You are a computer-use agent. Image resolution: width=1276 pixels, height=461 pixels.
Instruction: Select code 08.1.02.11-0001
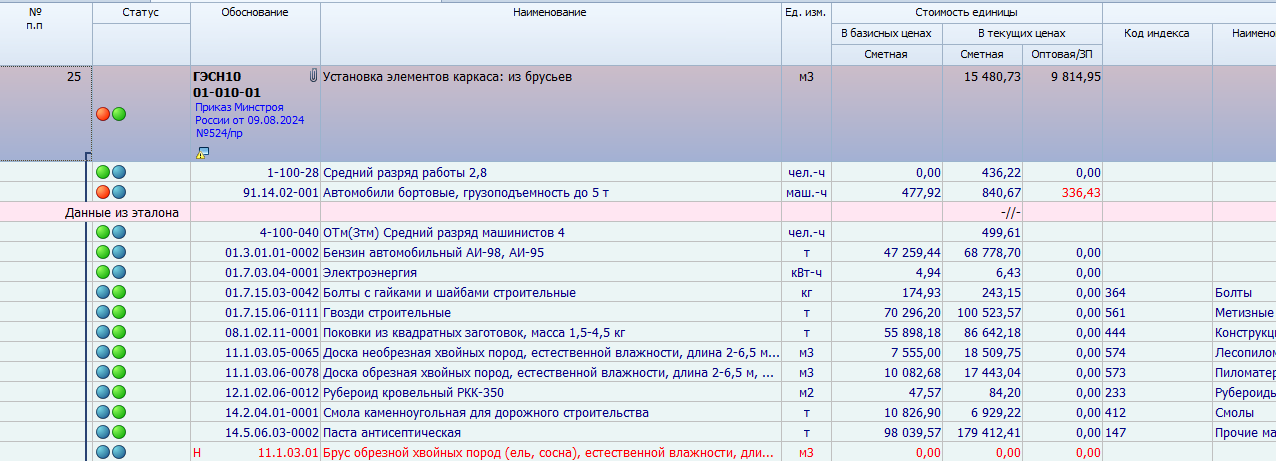[272, 332]
